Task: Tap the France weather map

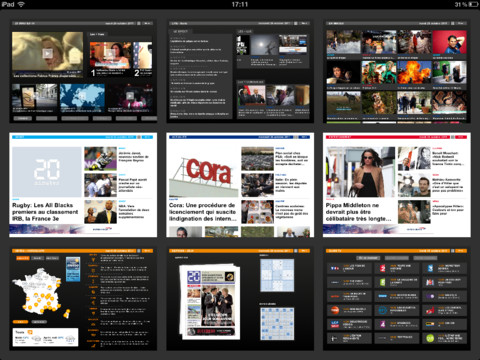Action: (38, 291)
